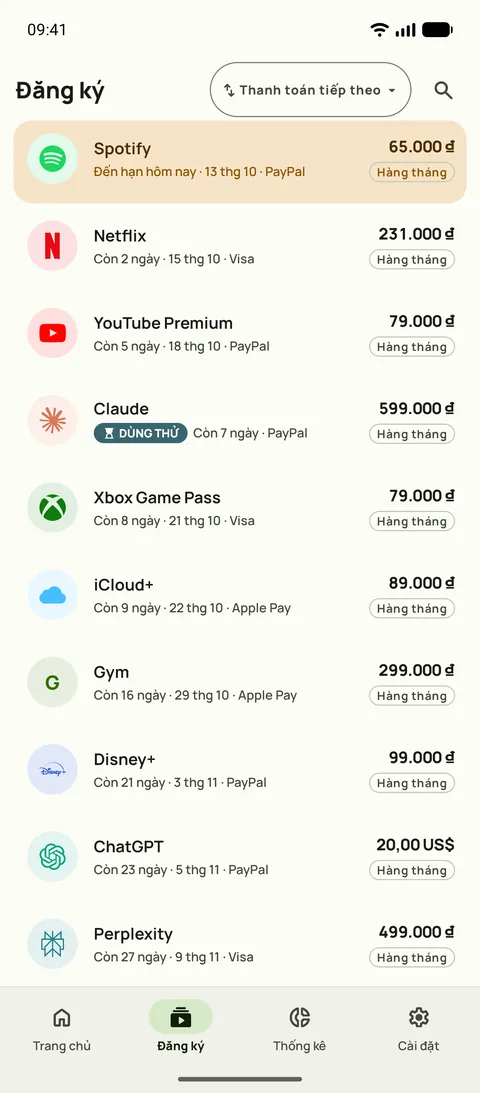Image resolution: width=480 pixels, height=1093 pixels.
Task: Open the Gym subscription entry
Action: click(240, 682)
